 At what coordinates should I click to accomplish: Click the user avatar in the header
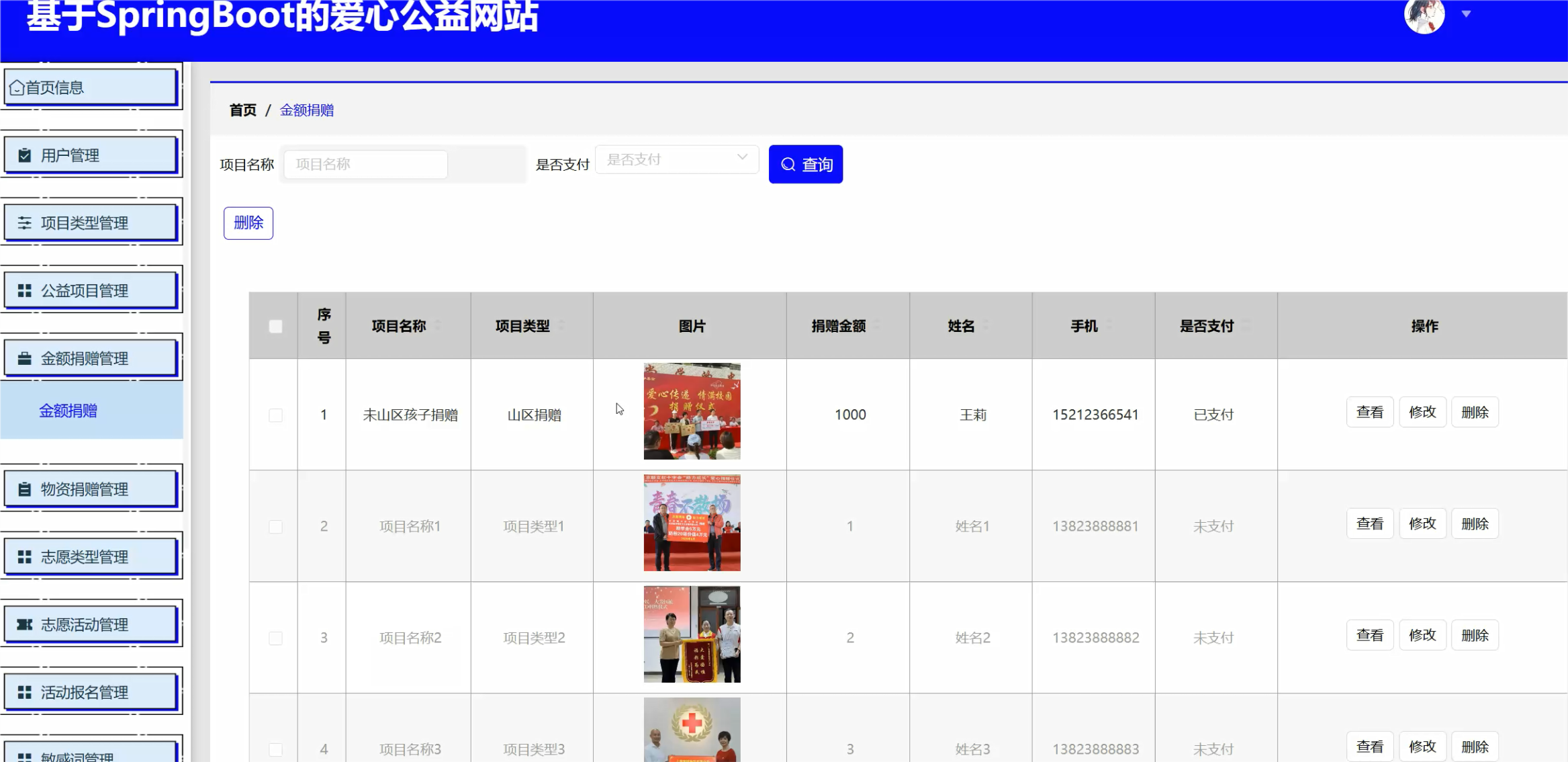(1424, 15)
